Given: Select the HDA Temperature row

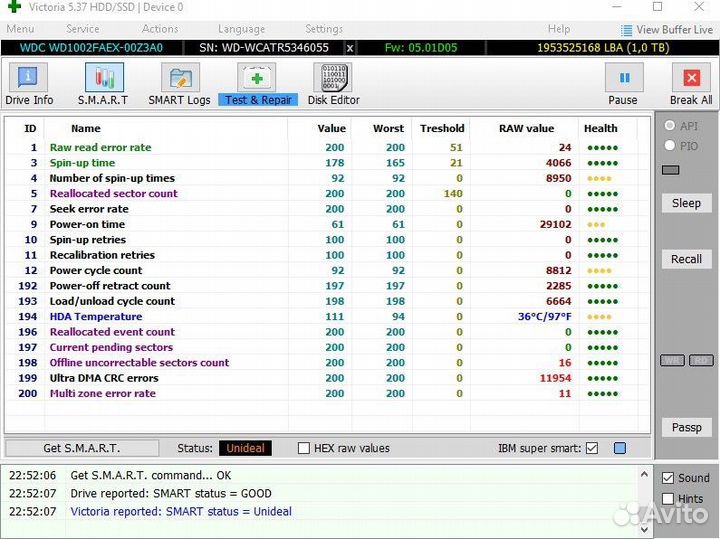Looking at the screenshot, I should coord(328,317).
